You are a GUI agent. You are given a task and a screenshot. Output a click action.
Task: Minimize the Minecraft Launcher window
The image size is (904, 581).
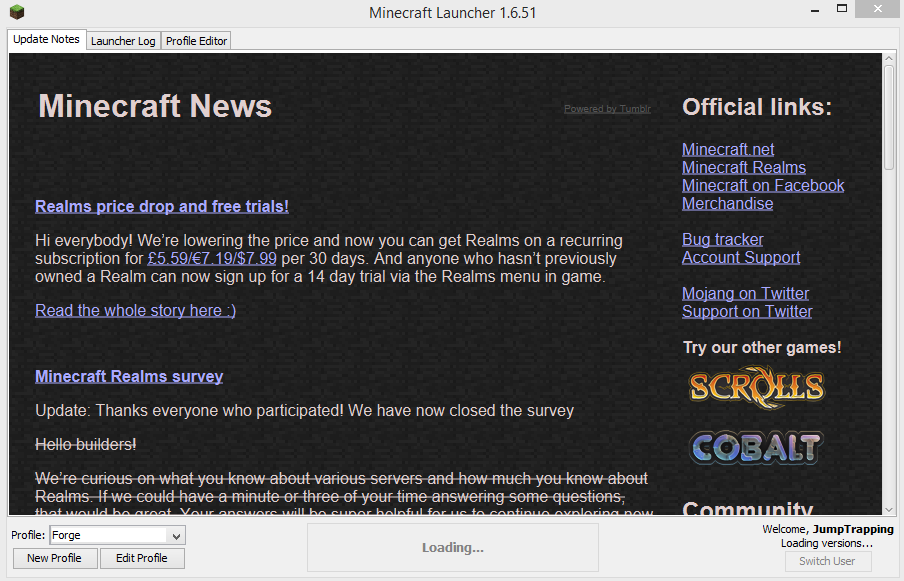[815, 10]
